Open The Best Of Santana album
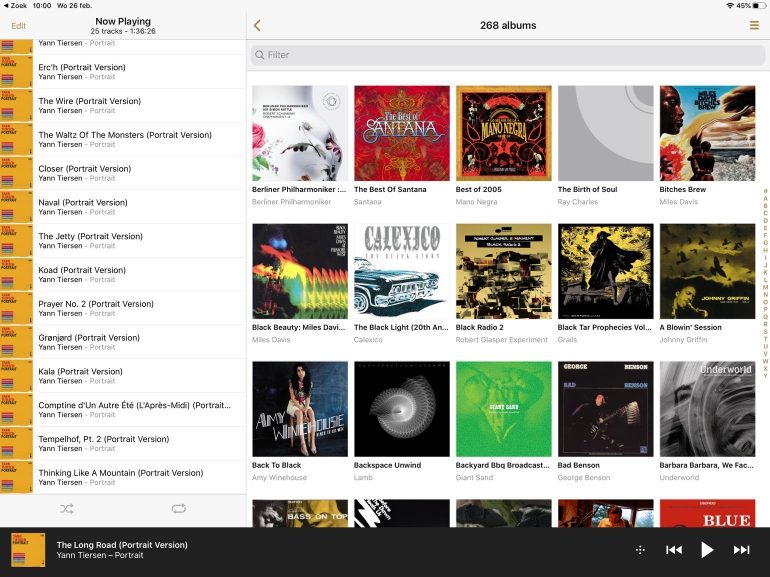This screenshot has height=577, width=770. coord(402,133)
